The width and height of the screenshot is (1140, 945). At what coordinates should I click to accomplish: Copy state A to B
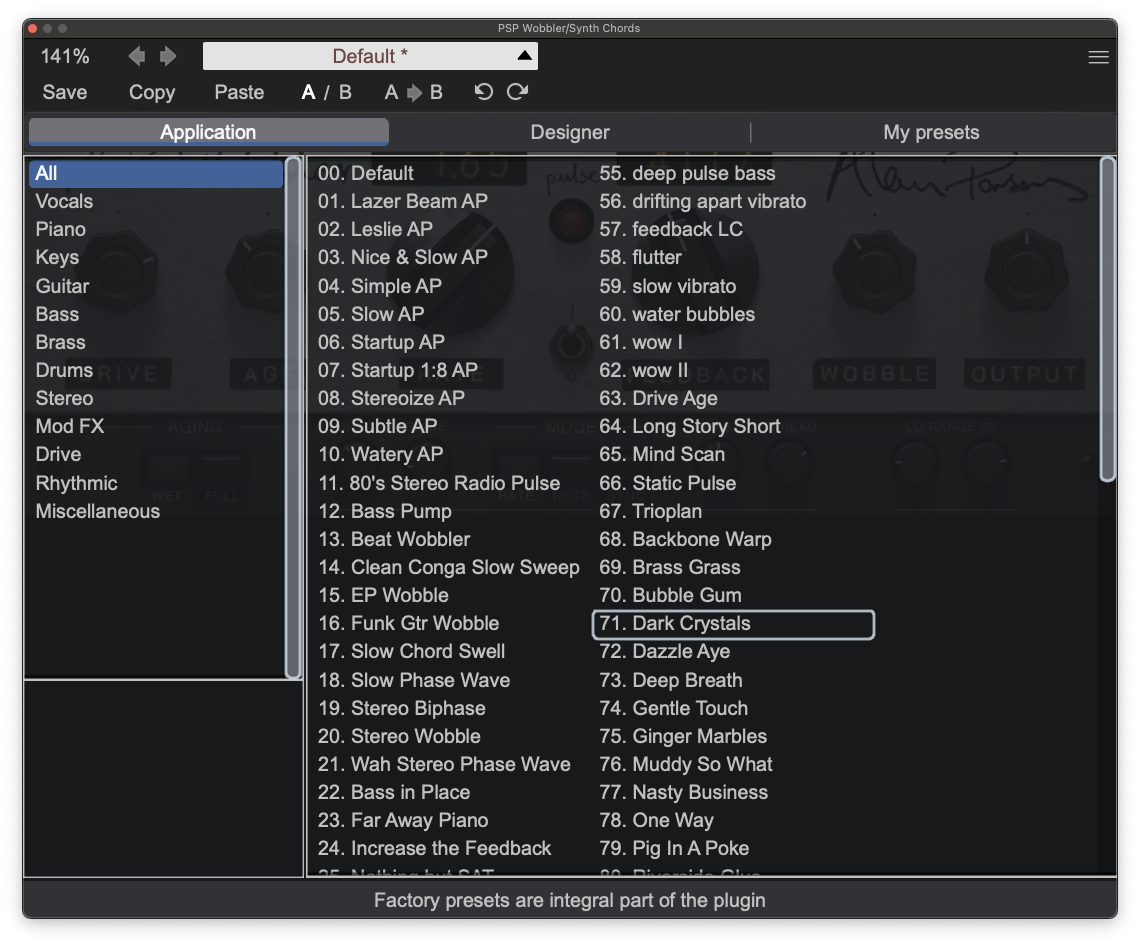413,92
